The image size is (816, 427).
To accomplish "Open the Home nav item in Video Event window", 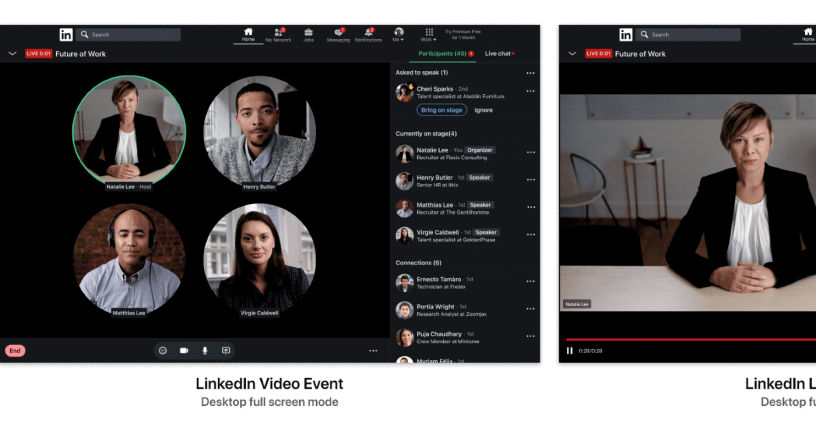I will point(248,35).
